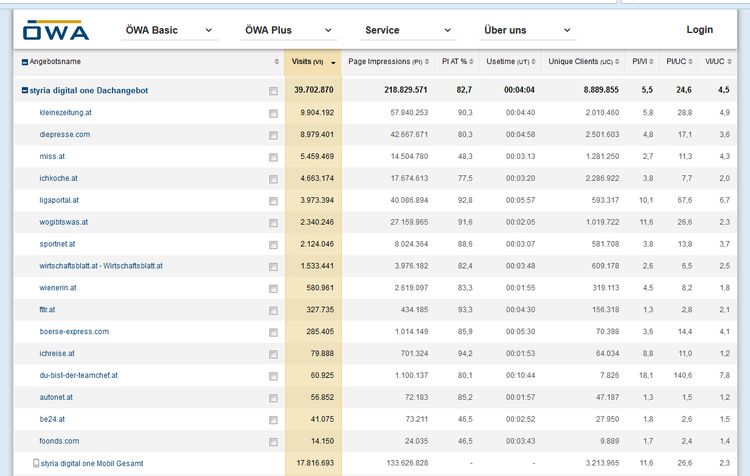750x476 pixels.
Task: Open the sportnet.at link
Action: coord(57,244)
